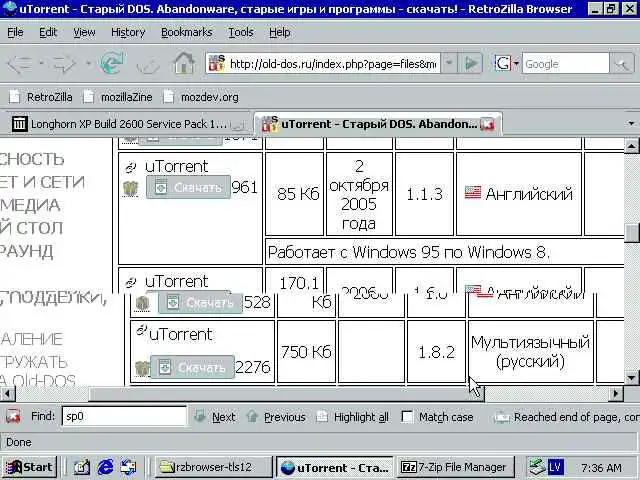Reload the page with the Reload icon

(x=112, y=63)
